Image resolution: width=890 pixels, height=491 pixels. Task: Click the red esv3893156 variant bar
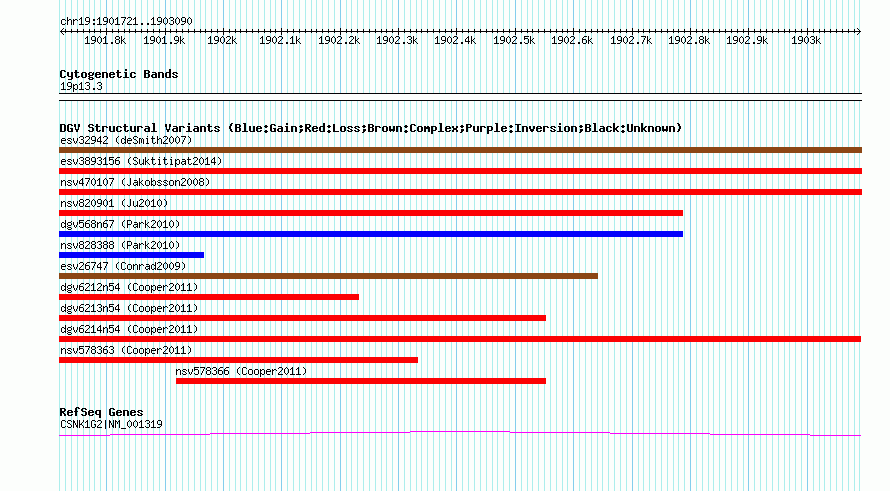click(x=460, y=171)
